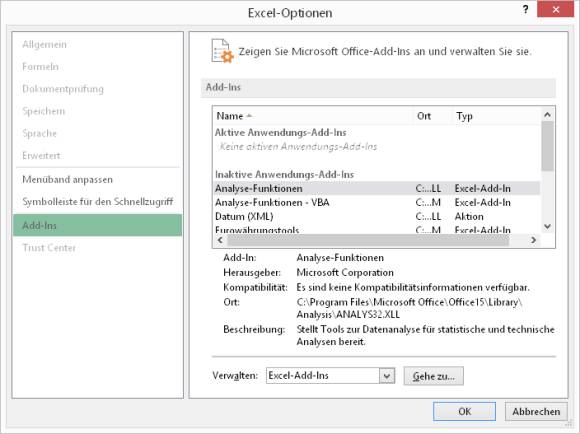This screenshot has height=434, width=580.
Task: Select the Analyse-Funktionen add-in row
Action: click(x=377, y=188)
